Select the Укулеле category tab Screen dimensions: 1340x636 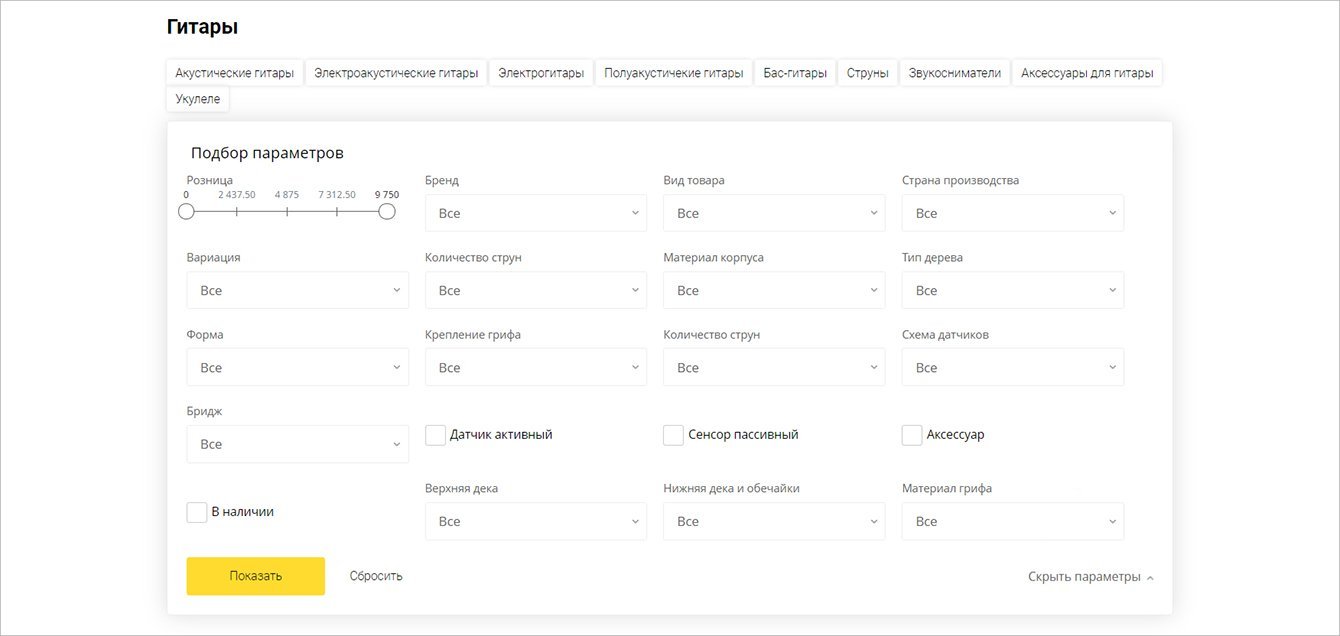click(198, 99)
